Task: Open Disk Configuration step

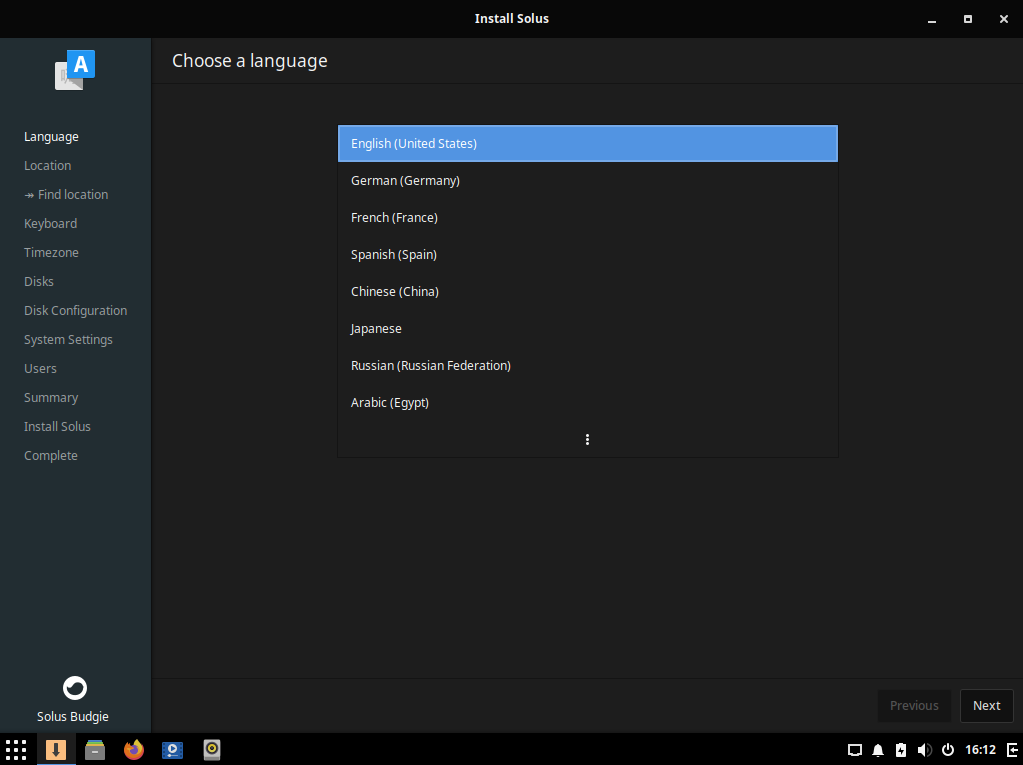Action: [x=76, y=310]
